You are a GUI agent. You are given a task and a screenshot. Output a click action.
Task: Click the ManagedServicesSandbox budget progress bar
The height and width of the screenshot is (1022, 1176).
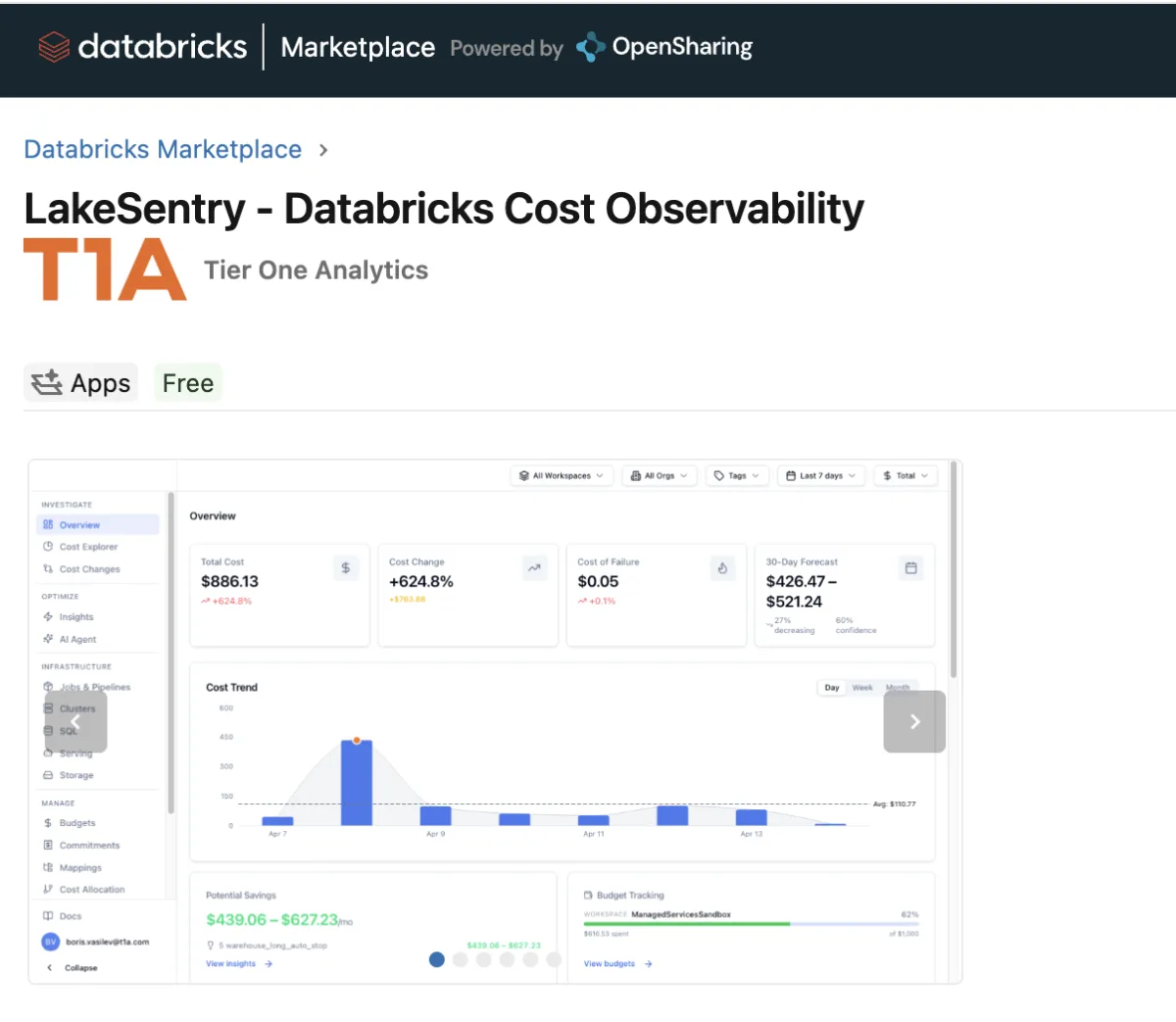pos(751,924)
